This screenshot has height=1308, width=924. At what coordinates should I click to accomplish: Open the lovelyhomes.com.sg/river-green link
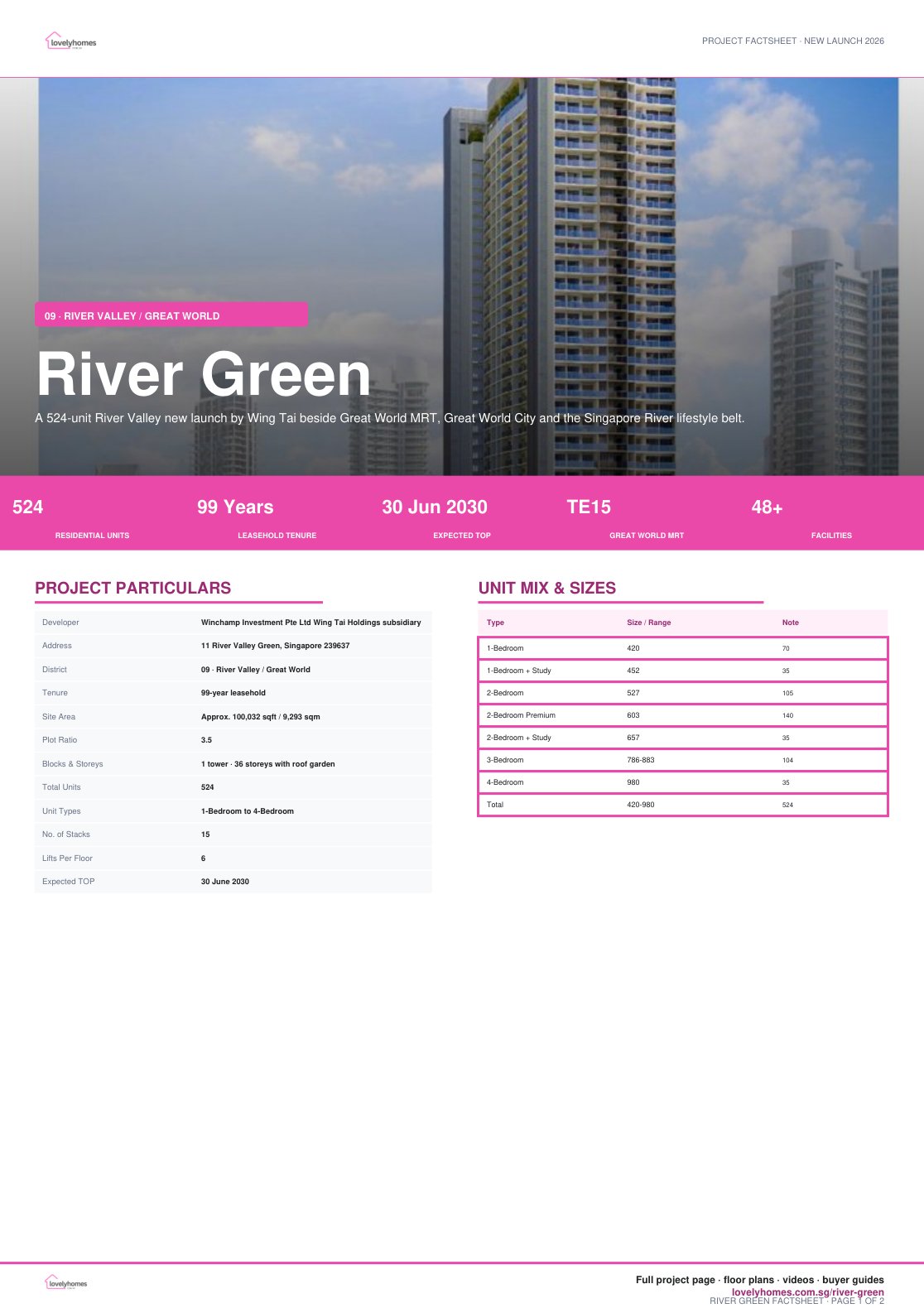807,1292
